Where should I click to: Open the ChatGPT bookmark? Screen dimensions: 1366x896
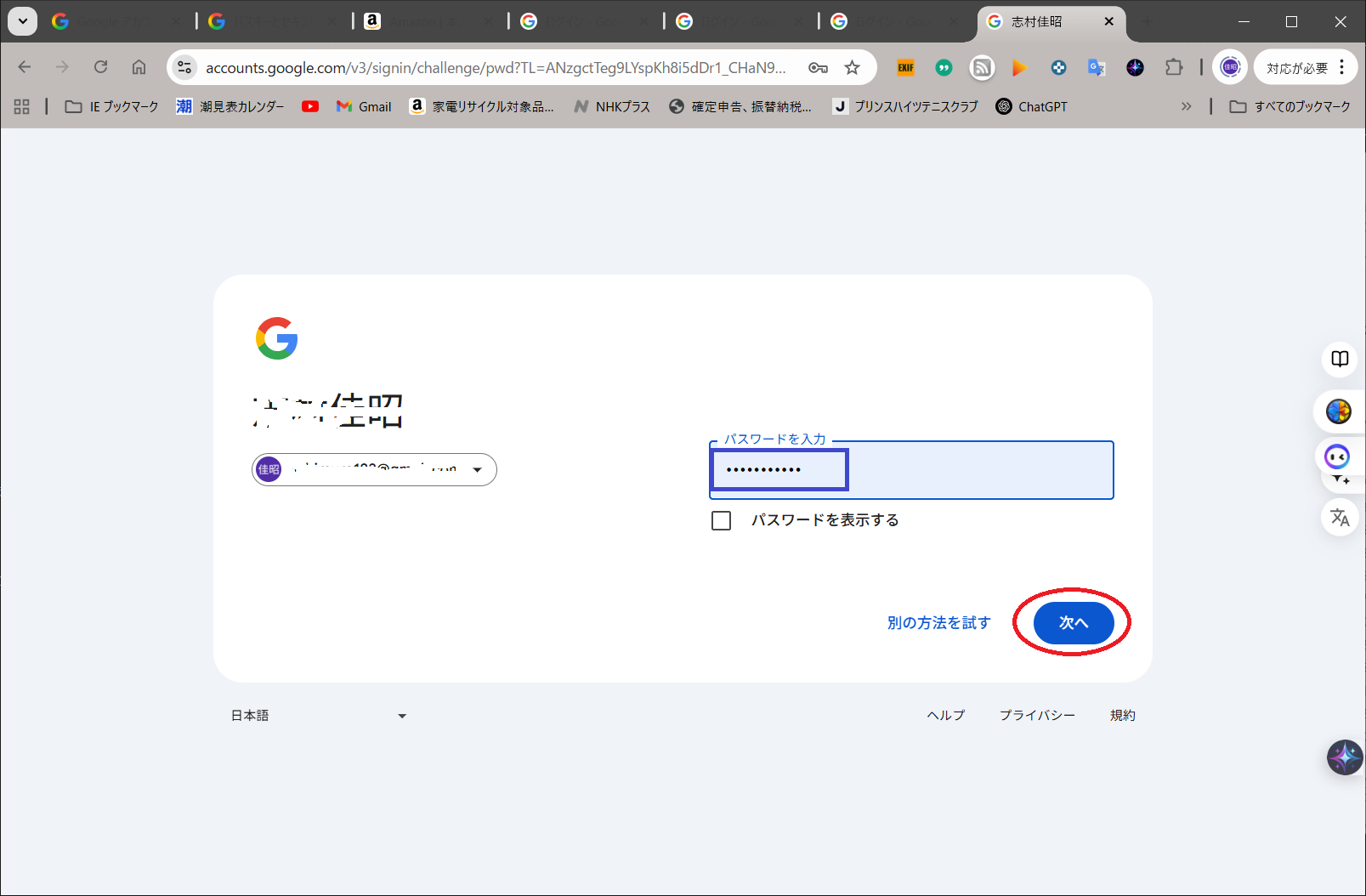[x=1031, y=106]
